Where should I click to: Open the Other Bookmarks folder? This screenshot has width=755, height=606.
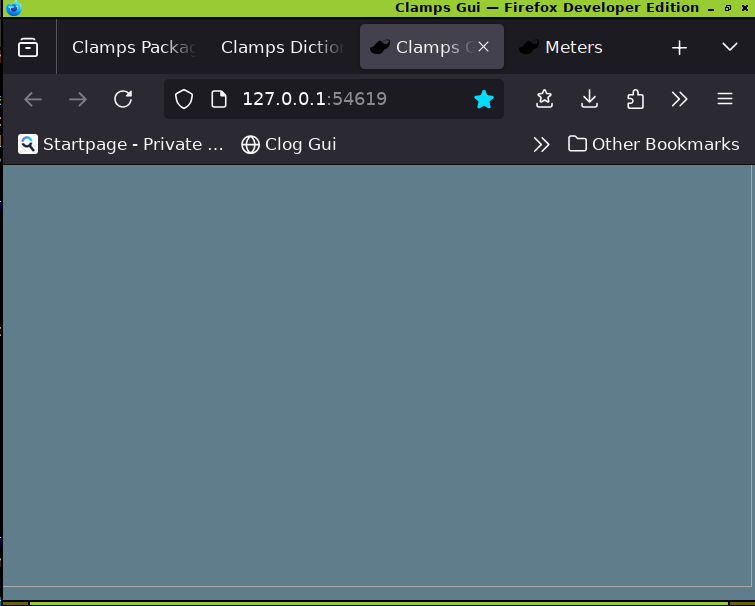coord(653,144)
